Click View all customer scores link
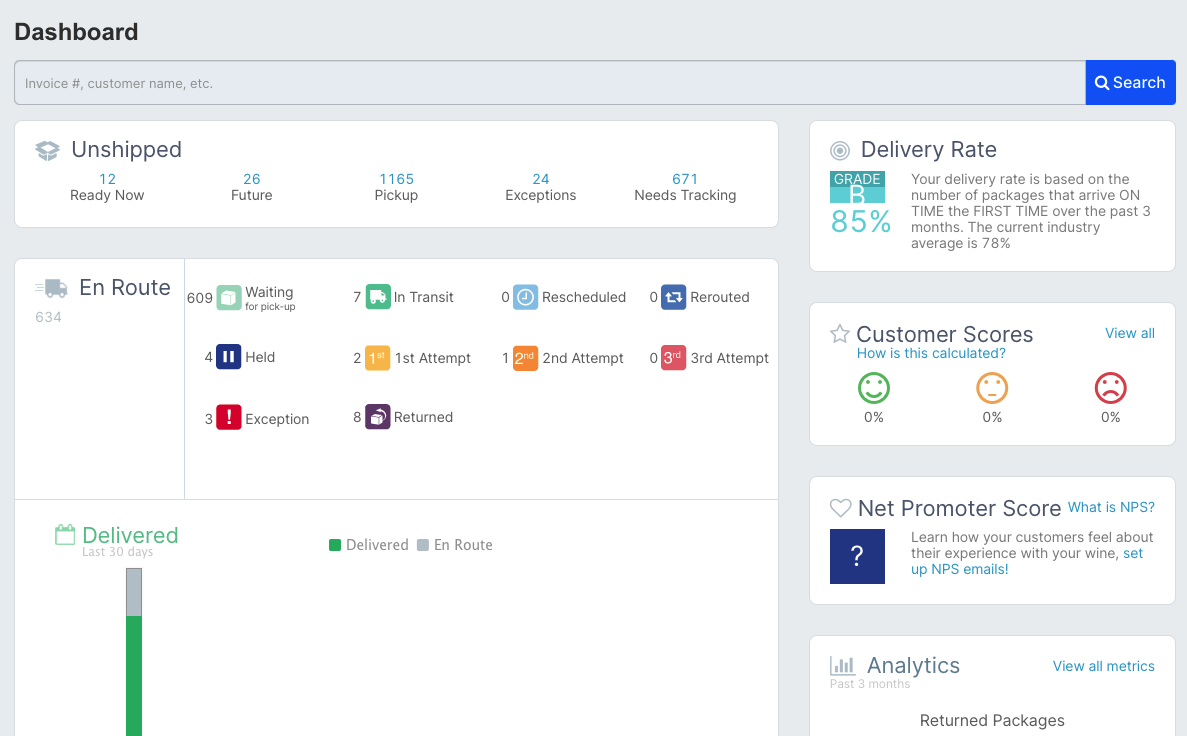The height and width of the screenshot is (736, 1187). click(1129, 333)
